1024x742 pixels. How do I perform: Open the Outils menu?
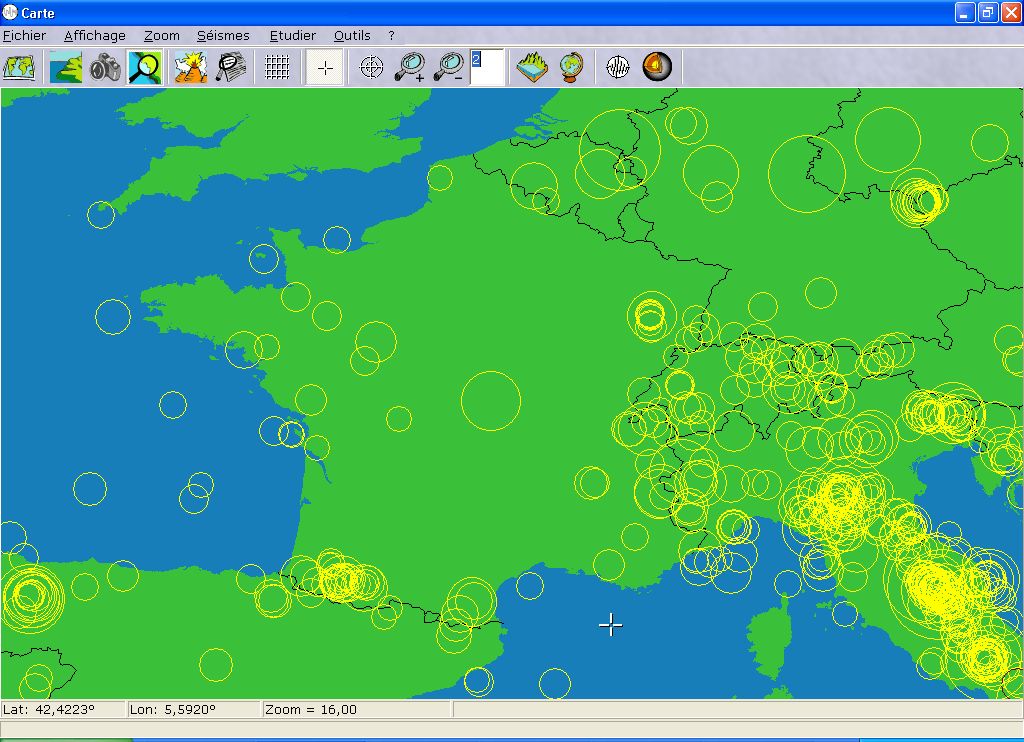[352, 36]
